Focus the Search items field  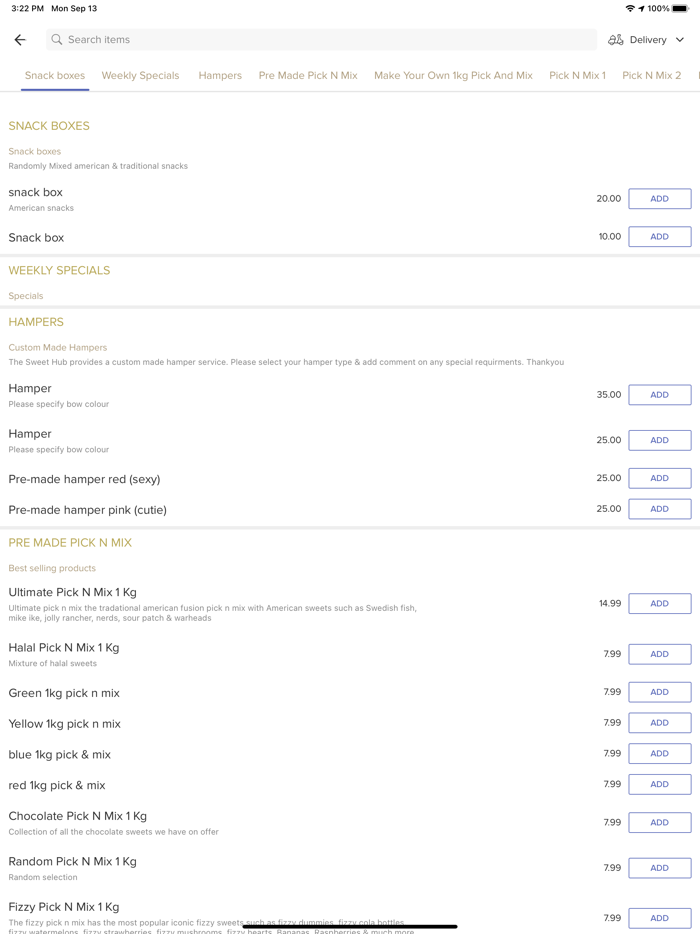coord(320,40)
